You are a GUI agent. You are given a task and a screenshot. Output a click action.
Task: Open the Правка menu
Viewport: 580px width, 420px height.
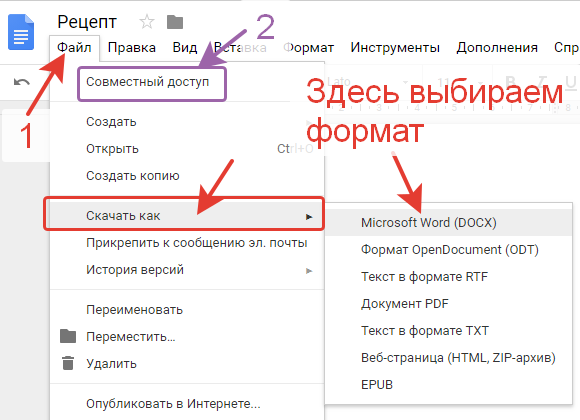(132, 48)
